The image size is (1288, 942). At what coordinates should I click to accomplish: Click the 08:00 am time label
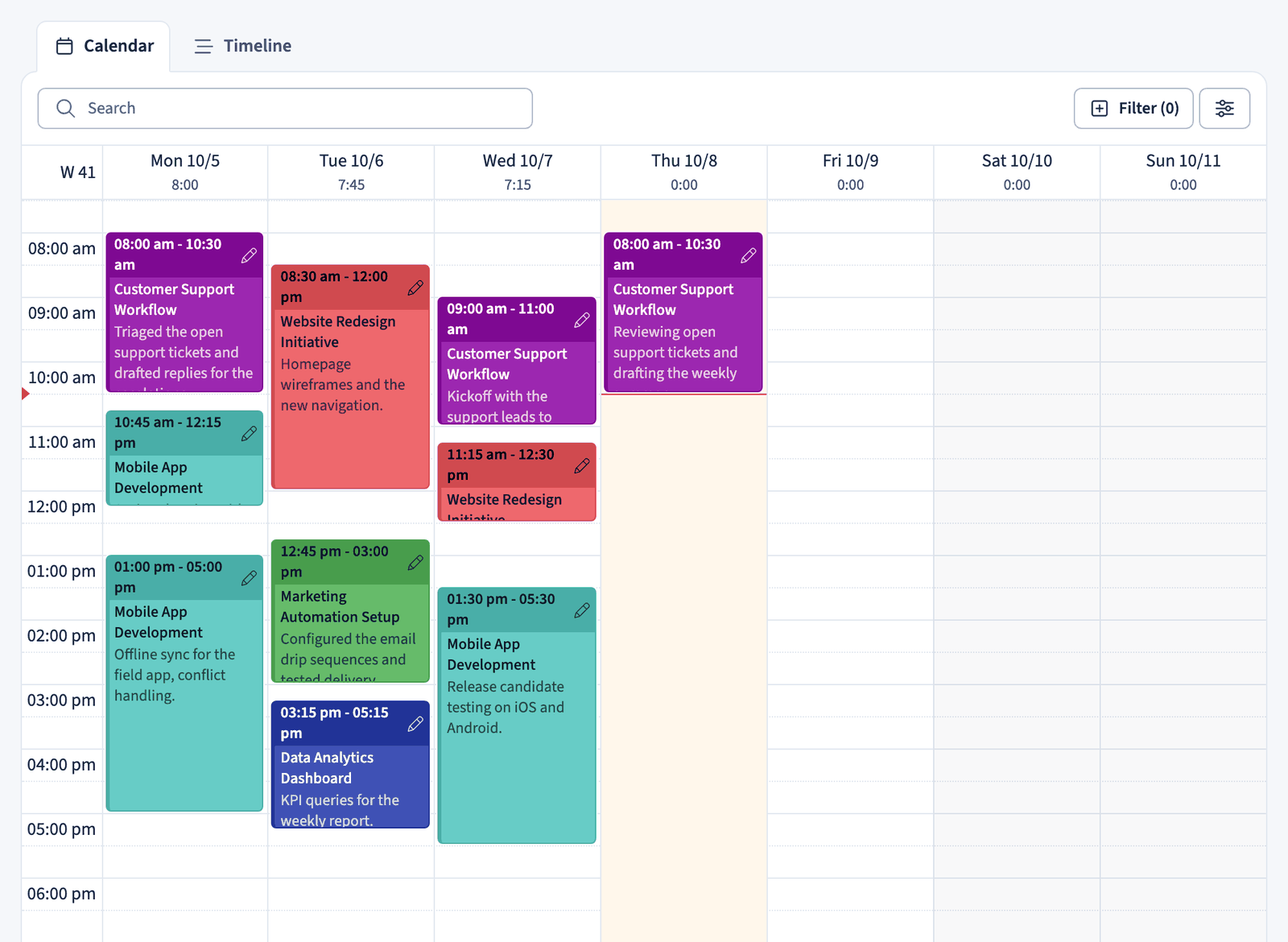tap(62, 249)
